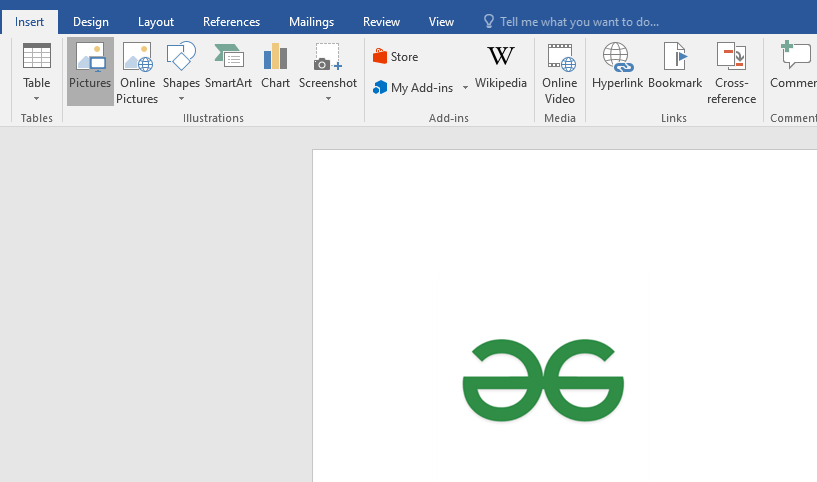
Task: Insert a picture using Pictures button
Action: (x=90, y=71)
